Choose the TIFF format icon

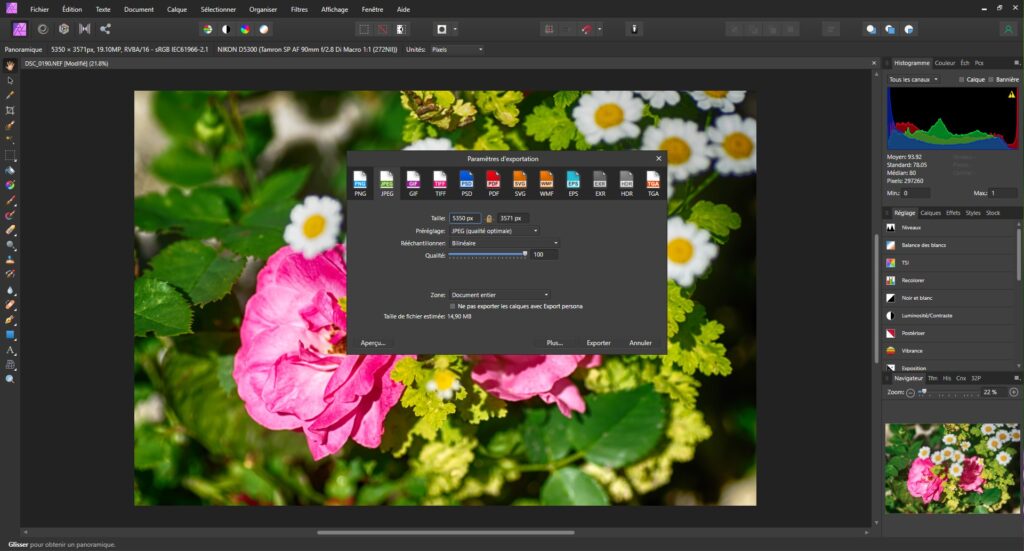pyautogui.click(x=440, y=182)
